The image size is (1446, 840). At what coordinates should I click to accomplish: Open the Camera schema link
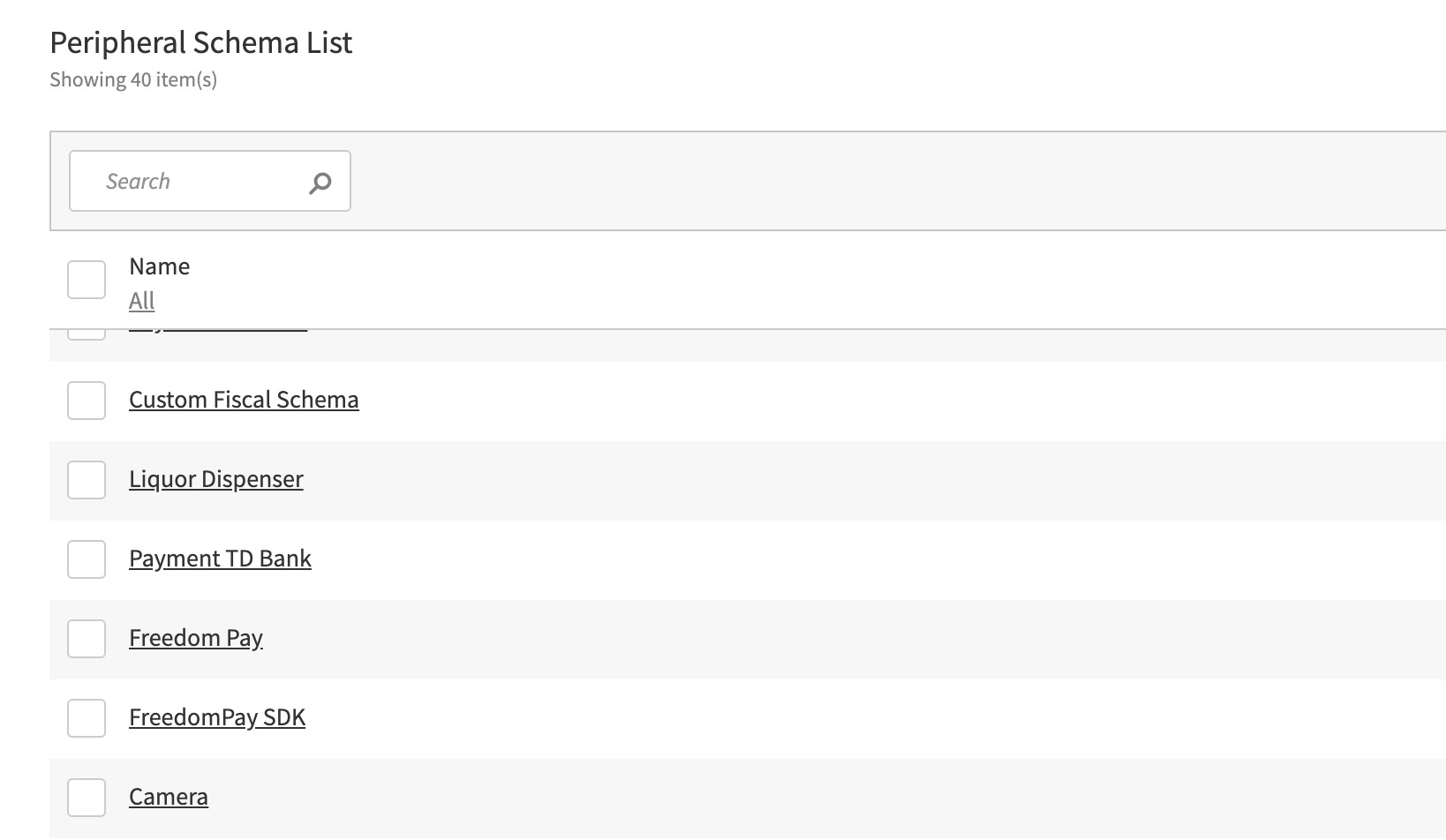click(169, 797)
